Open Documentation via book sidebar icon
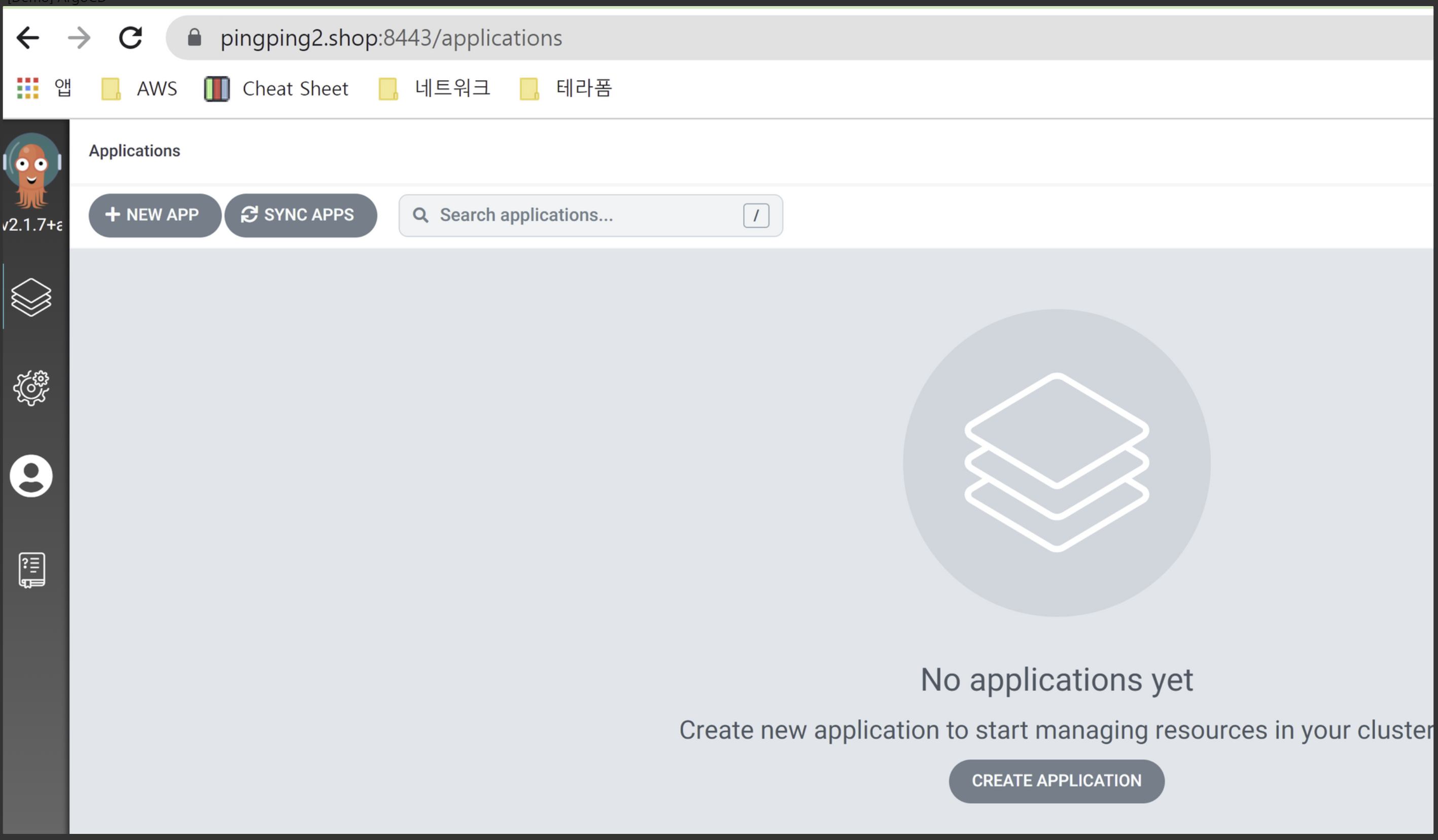This screenshot has height=840, width=1438. (x=31, y=569)
